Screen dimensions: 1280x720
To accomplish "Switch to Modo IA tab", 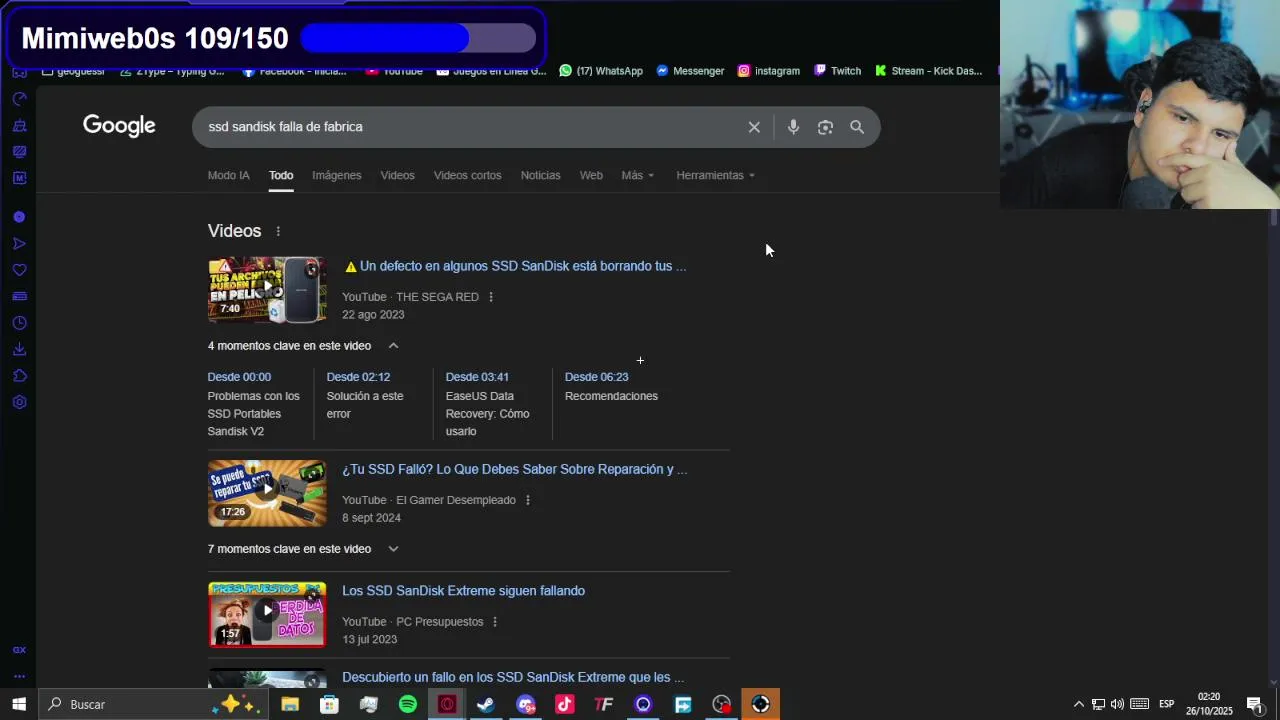I will 228,175.
